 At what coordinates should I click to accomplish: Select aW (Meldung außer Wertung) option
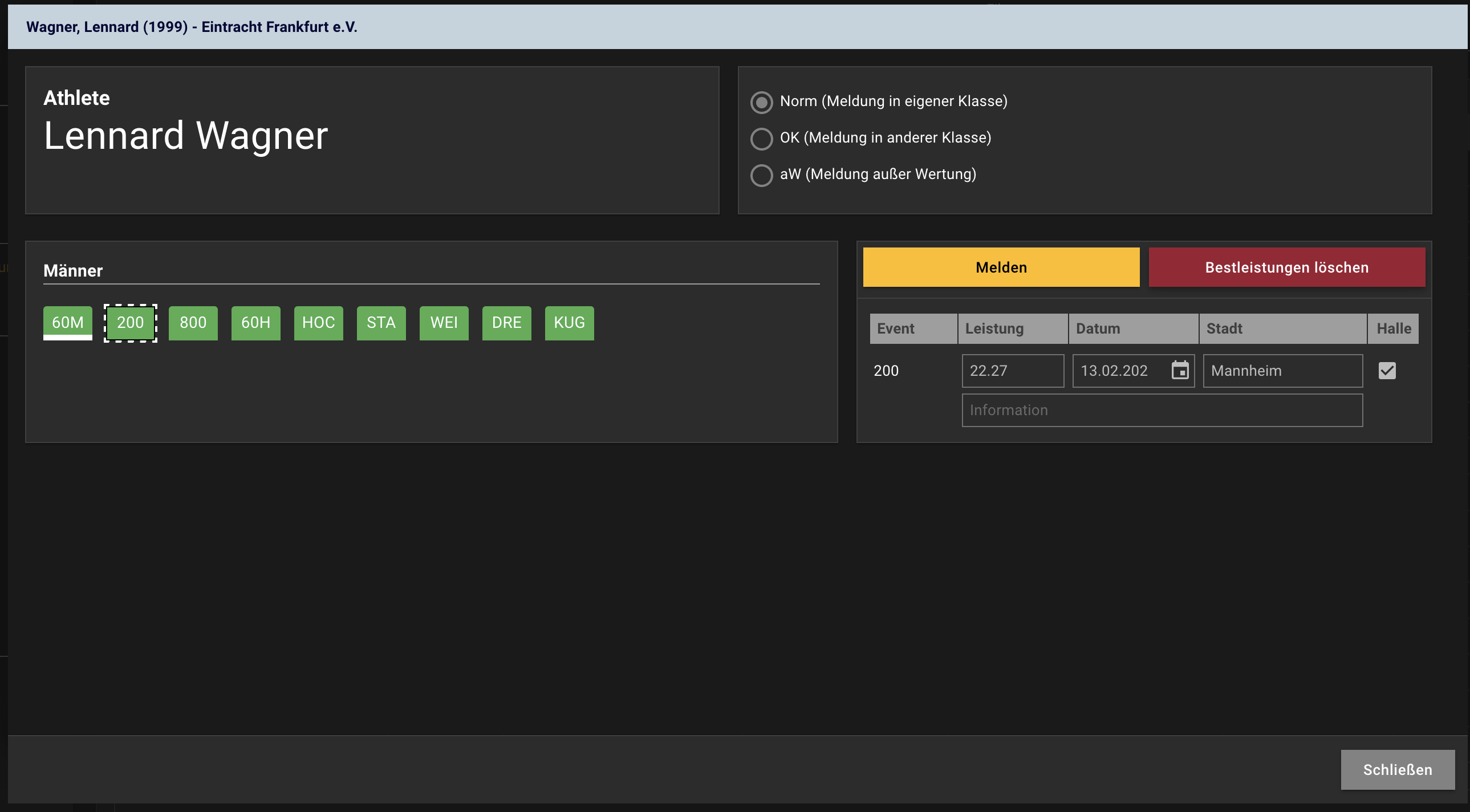761,175
